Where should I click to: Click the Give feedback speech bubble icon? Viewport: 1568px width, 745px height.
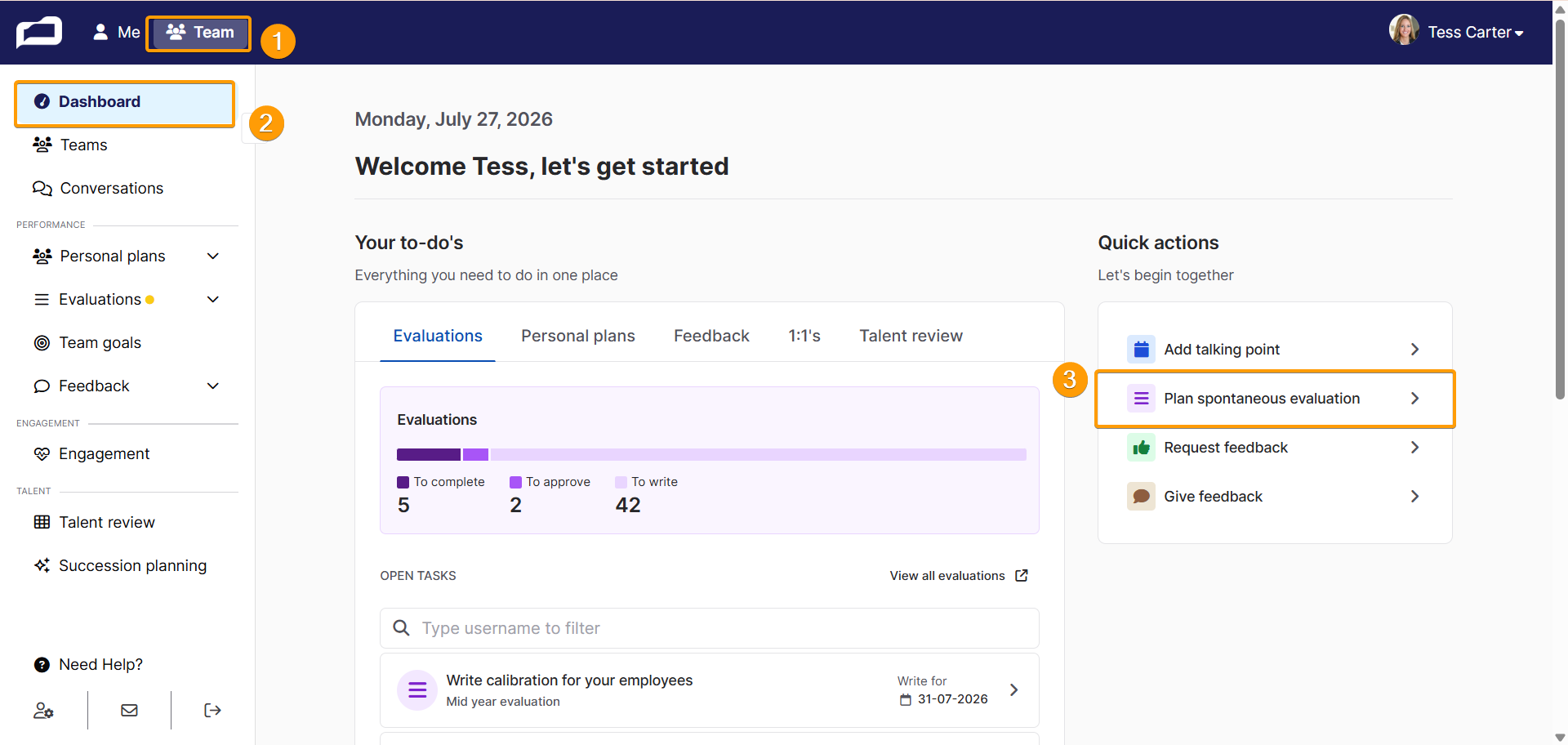point(1141,497)
